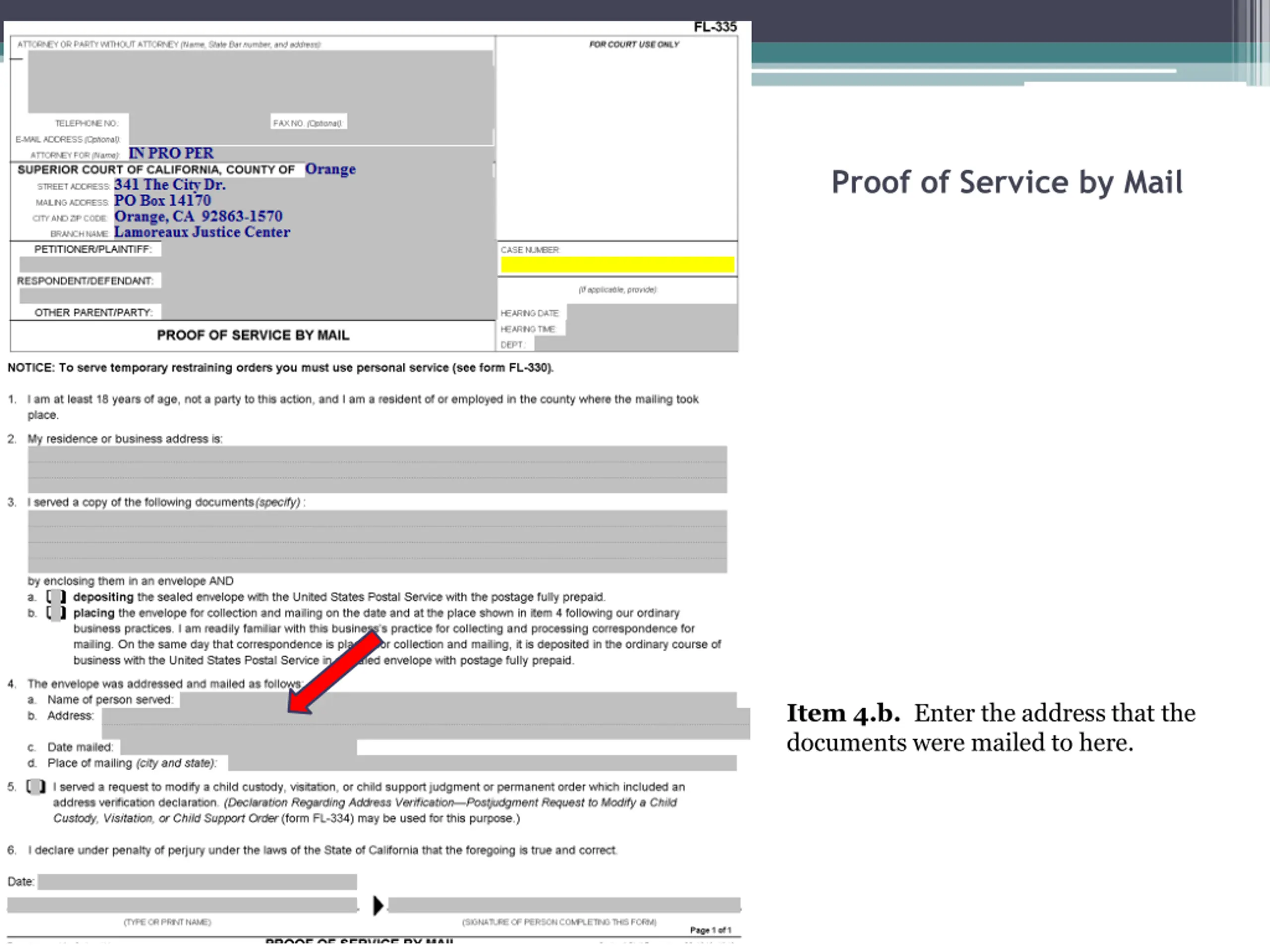Image resolution: width=1270 pixels, height=952 pixels.
Task: Check the 'depositing' sealed envelope checkbox
Action: tap(56, 597)
